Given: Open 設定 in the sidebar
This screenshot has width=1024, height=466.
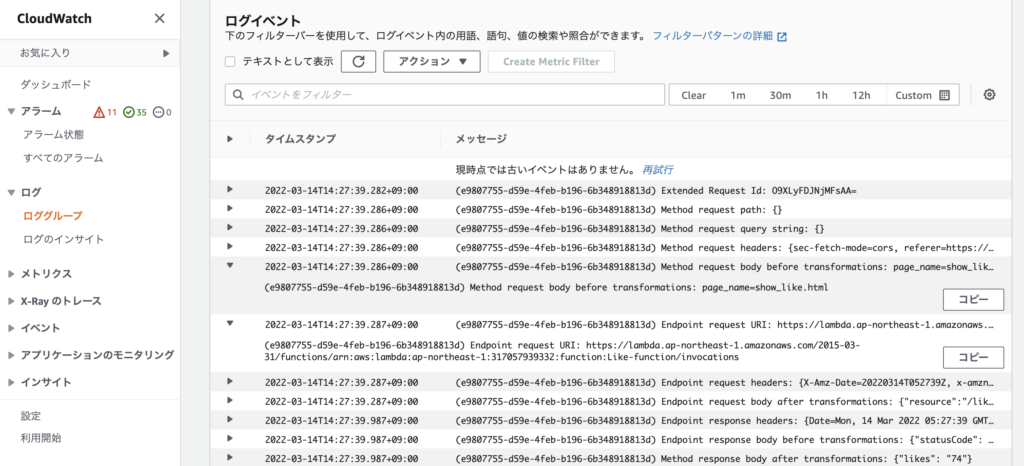Looking at the screenshot, I should click(x=31, y=416).
